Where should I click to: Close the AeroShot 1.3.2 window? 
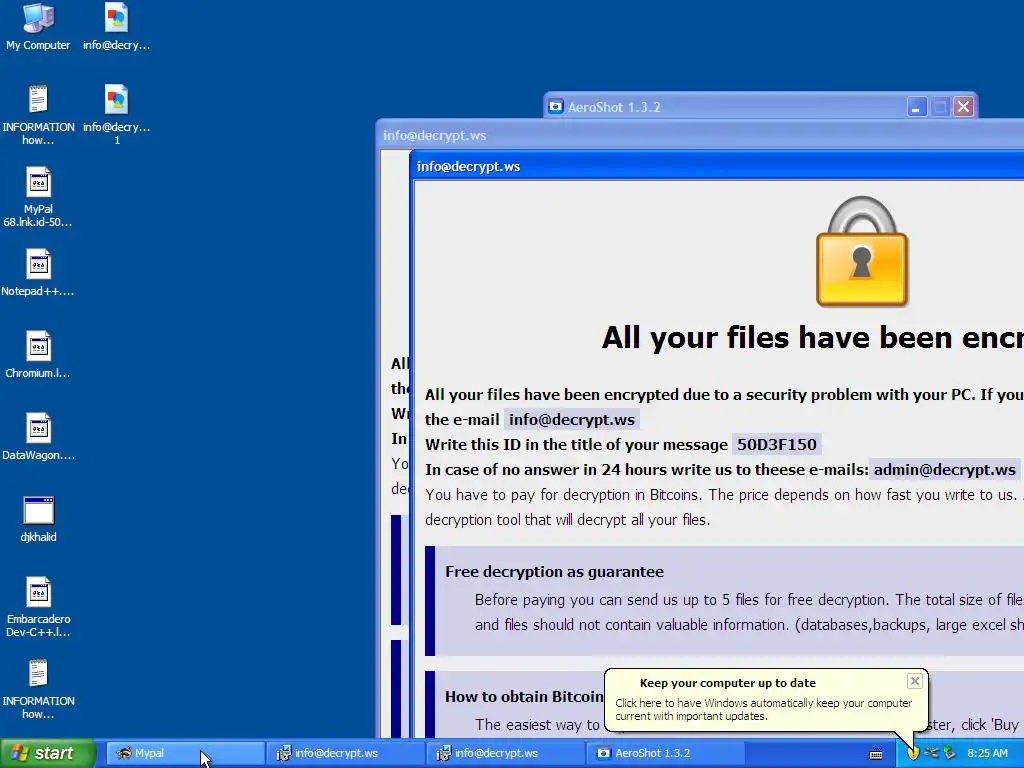pos(963,106)
